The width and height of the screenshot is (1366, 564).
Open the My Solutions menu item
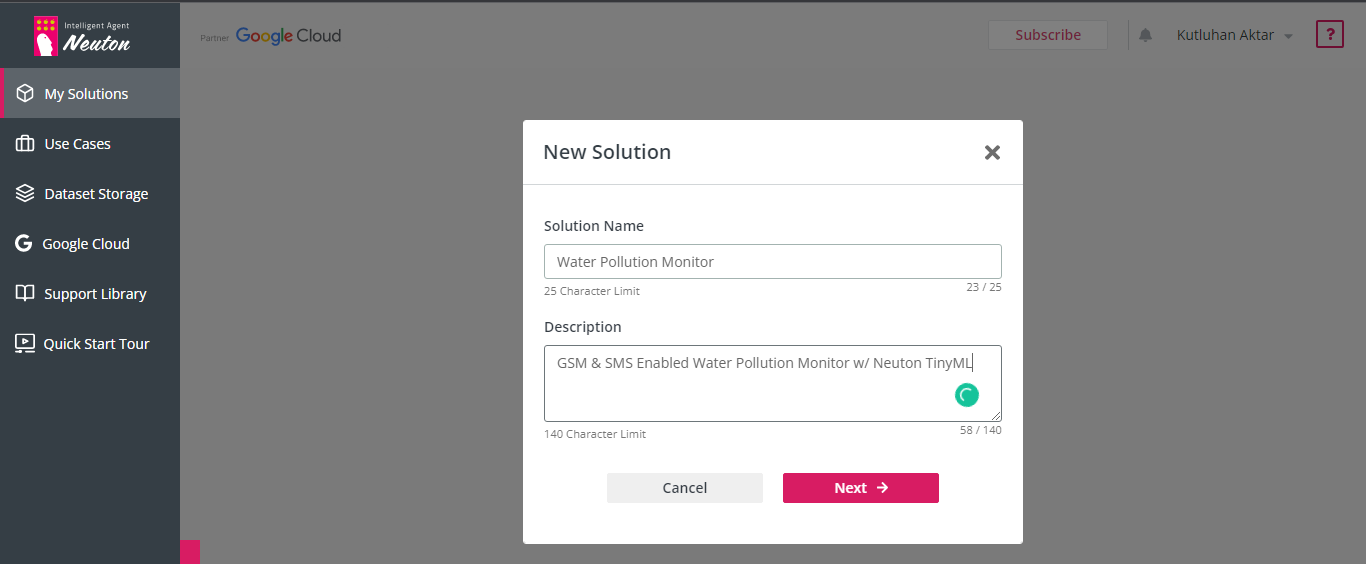[x=86, y=94]
